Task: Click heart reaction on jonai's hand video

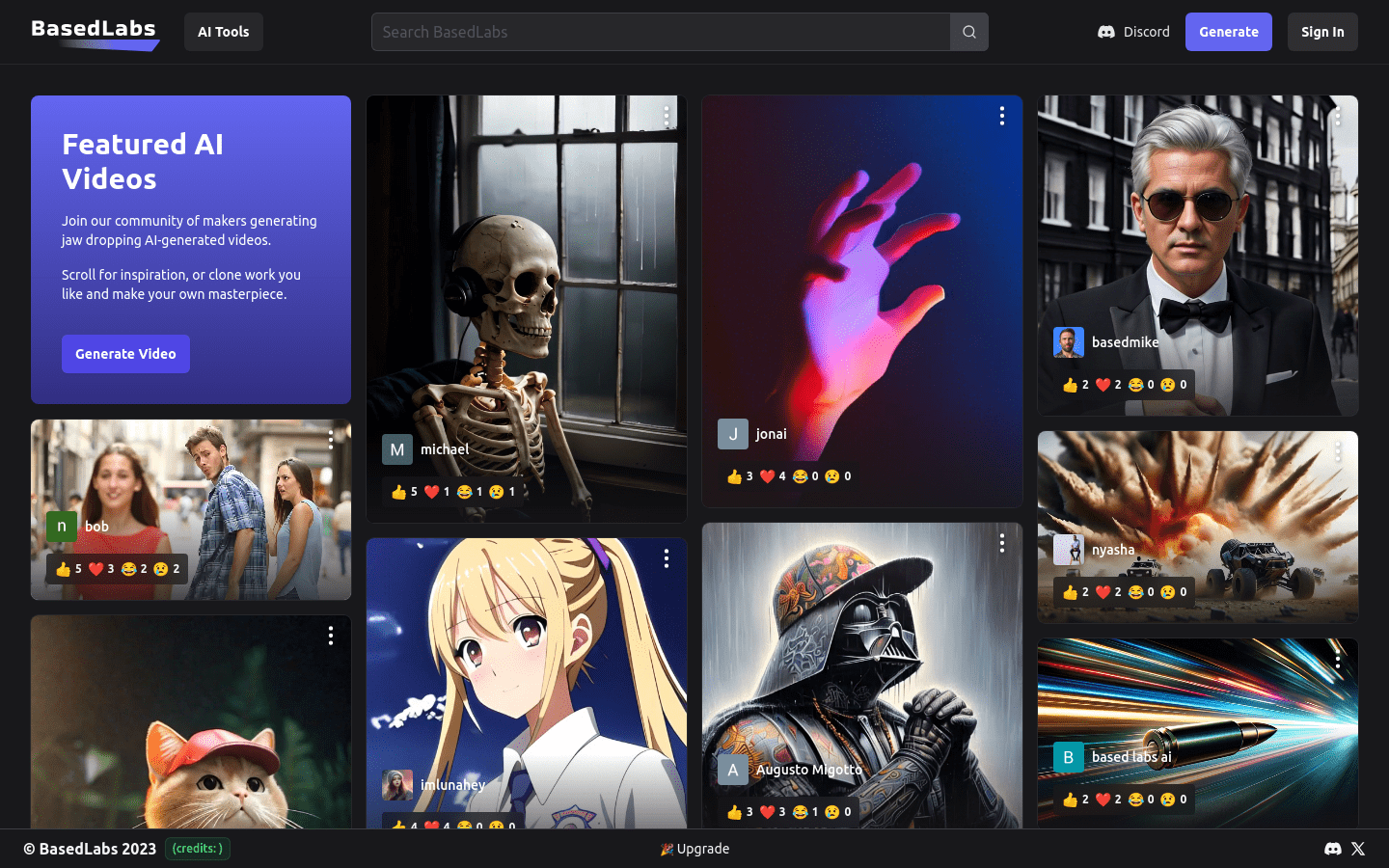Action: click(768, 476)
